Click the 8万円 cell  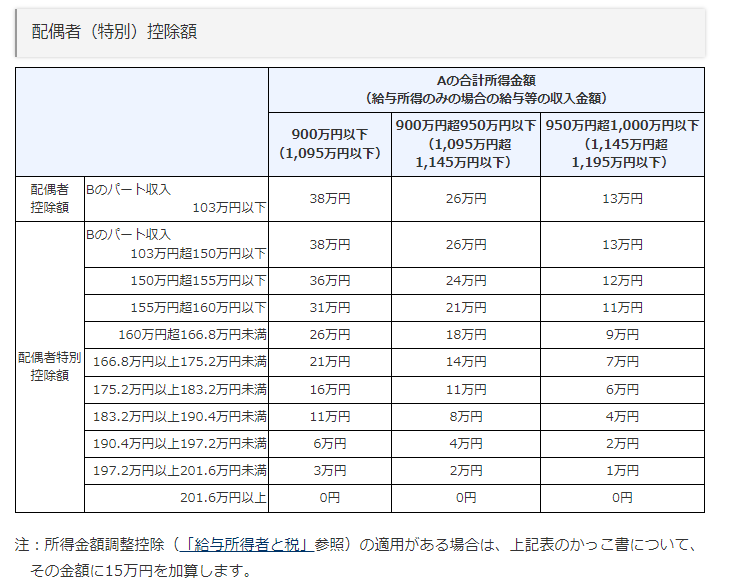coord(465,417)
